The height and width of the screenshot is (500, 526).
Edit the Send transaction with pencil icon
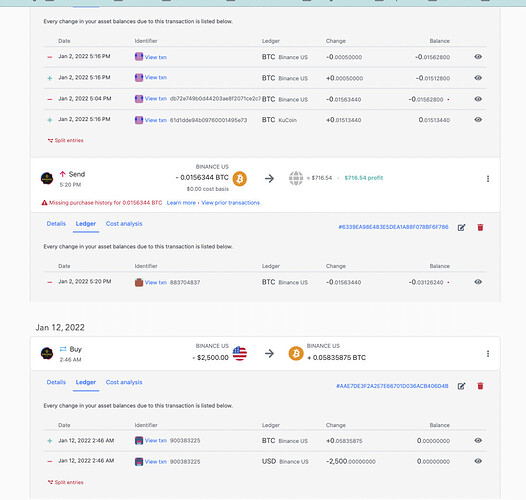pyautogui.click(x=461, y=228)
